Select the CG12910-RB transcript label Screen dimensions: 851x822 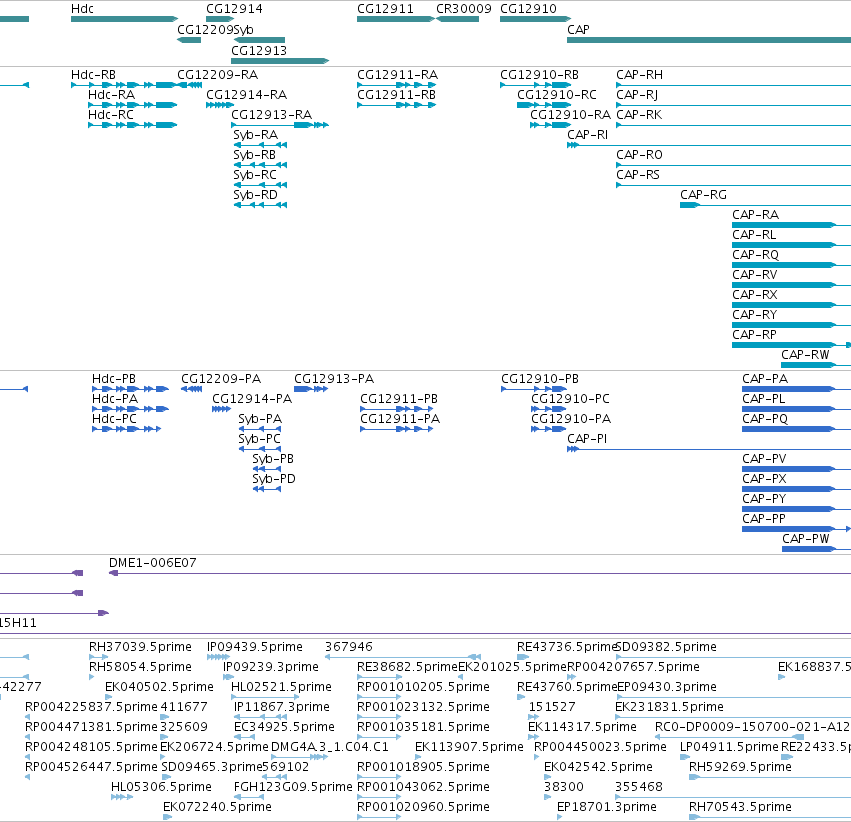(x=539, y=74)
